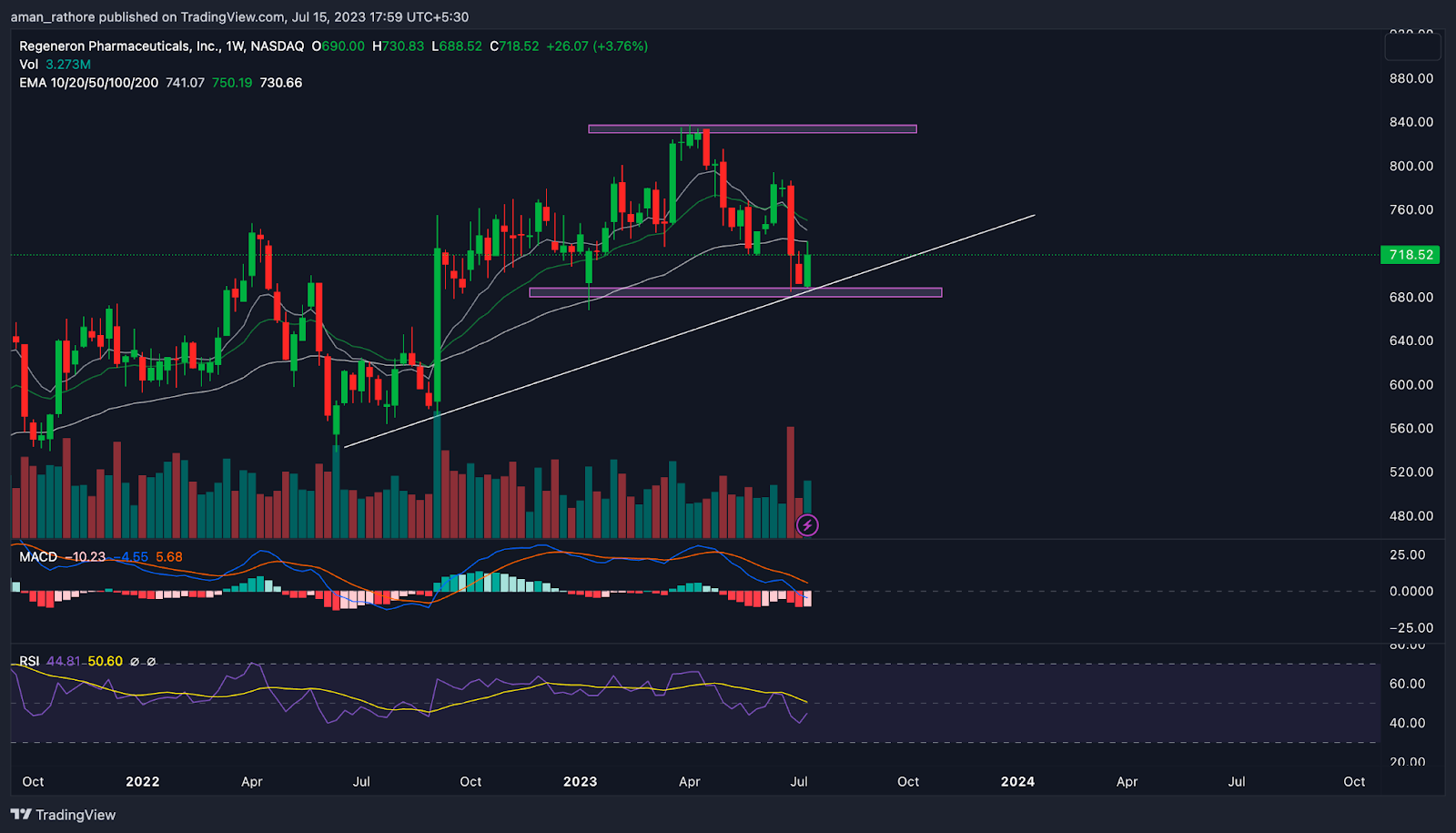Click the MACD value 5.68
Screen dimensions: 1456x833
point(168,557)
